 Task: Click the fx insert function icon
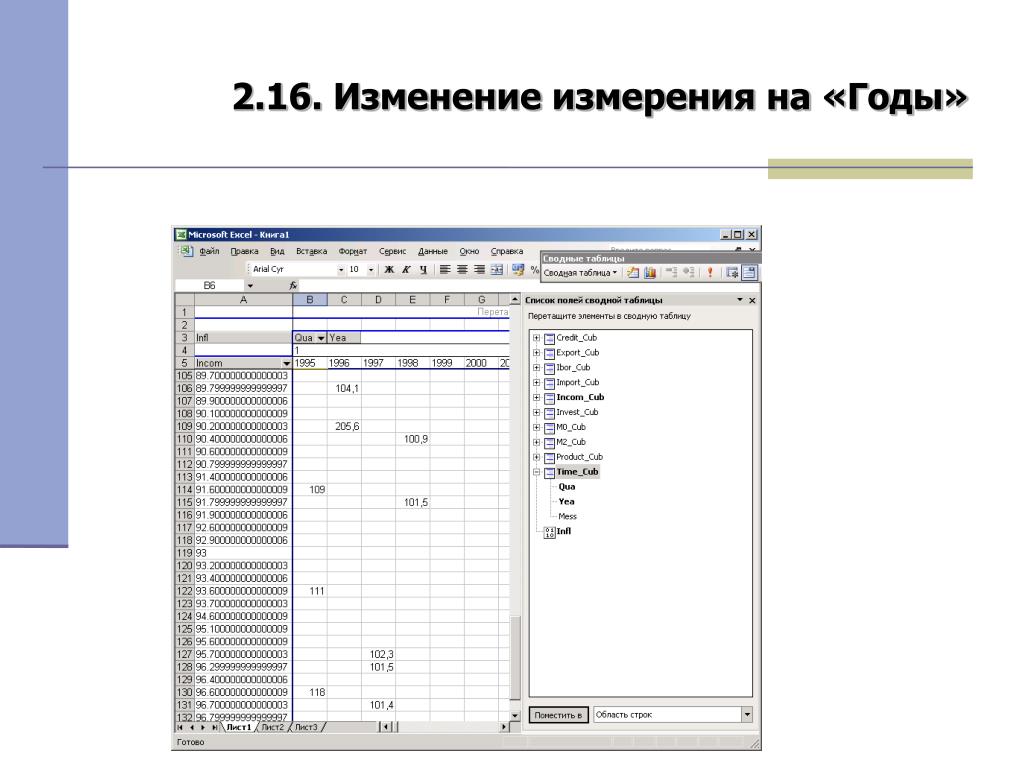(293, 285)
